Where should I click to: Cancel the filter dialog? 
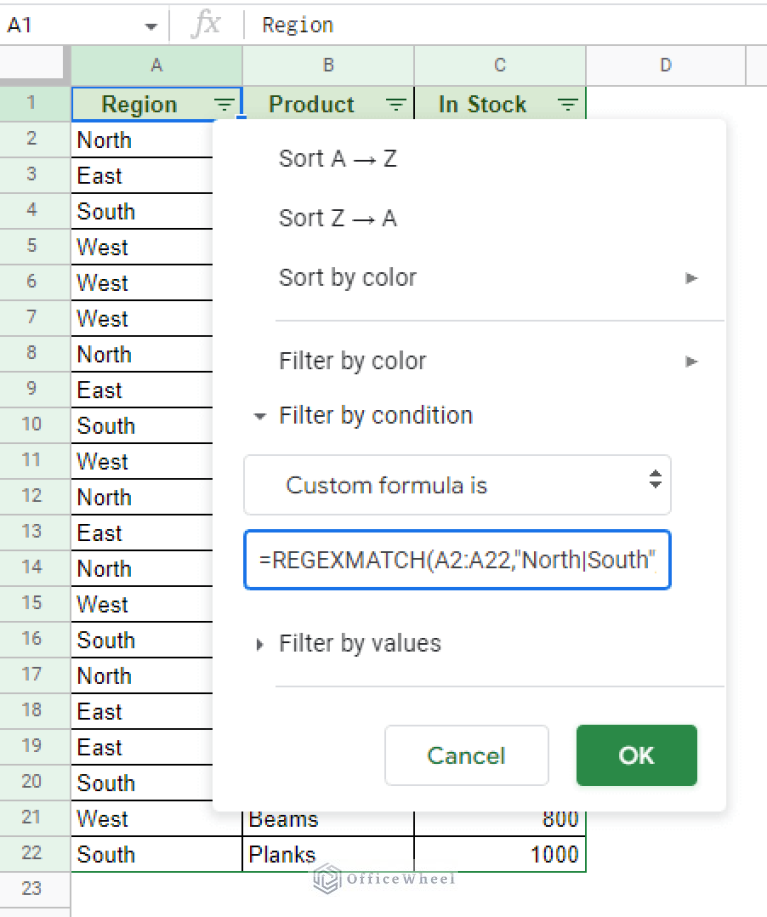[466, 755]
